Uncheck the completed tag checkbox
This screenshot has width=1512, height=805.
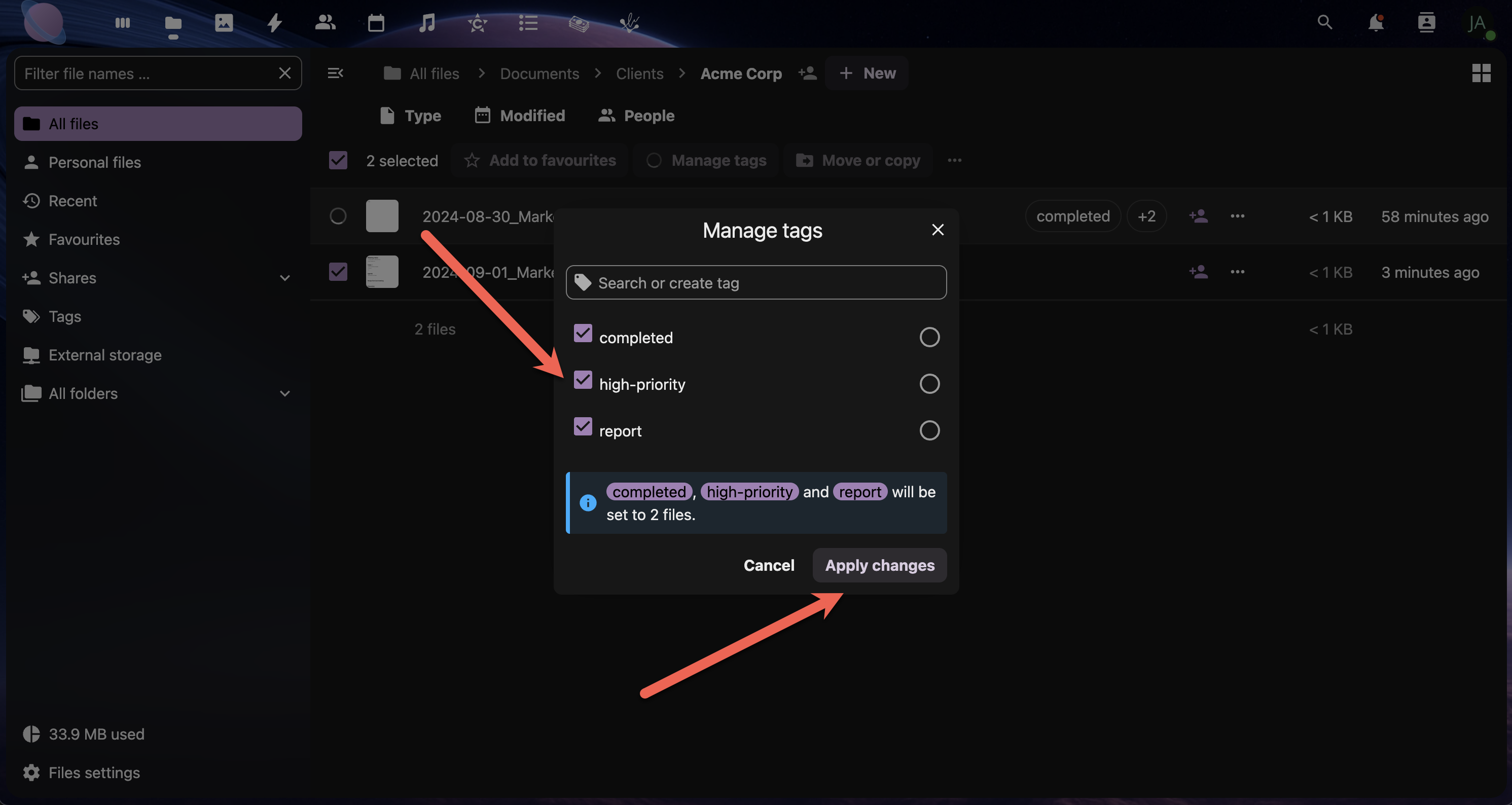583,333
